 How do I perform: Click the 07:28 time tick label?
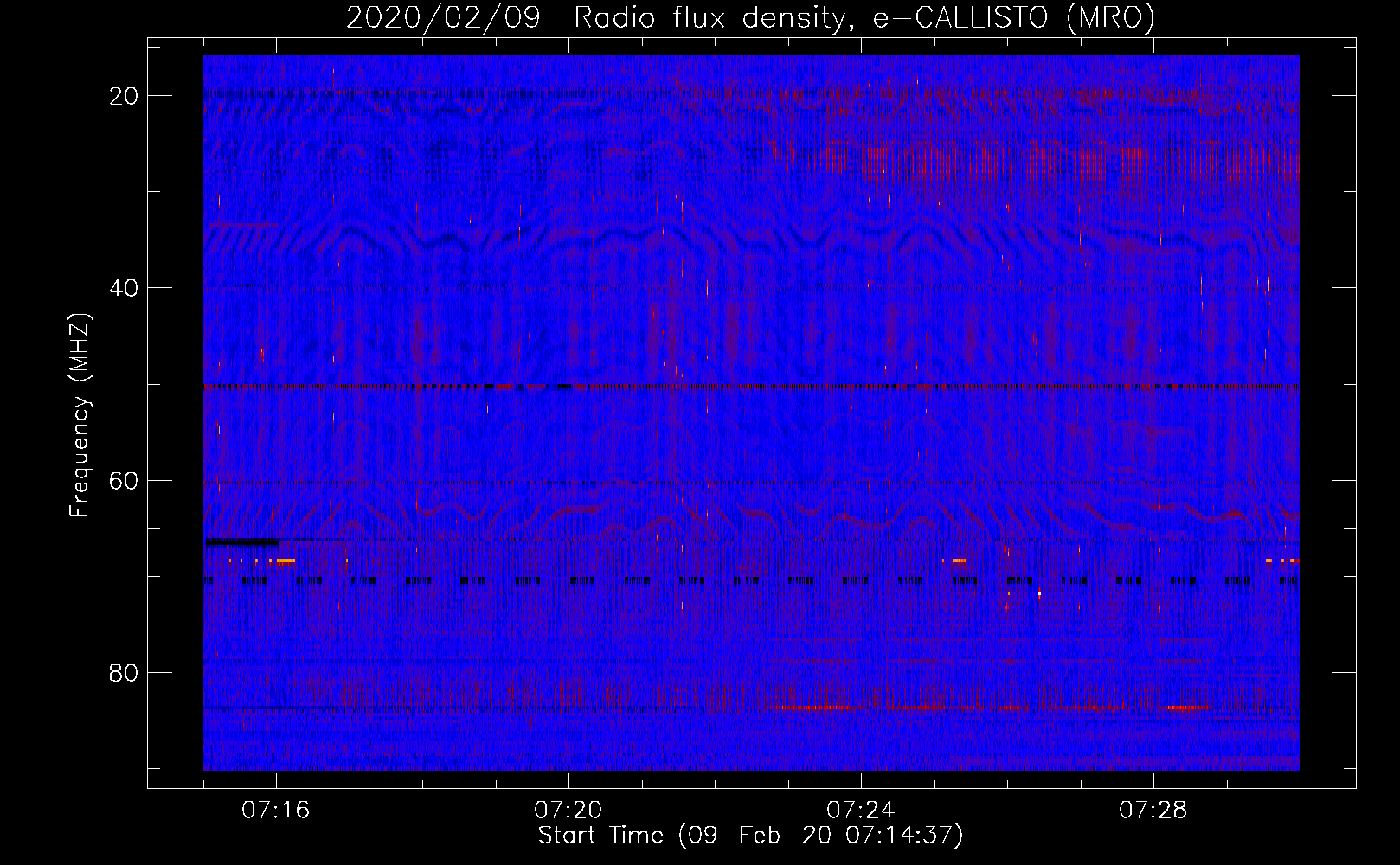pos(1153,811)
